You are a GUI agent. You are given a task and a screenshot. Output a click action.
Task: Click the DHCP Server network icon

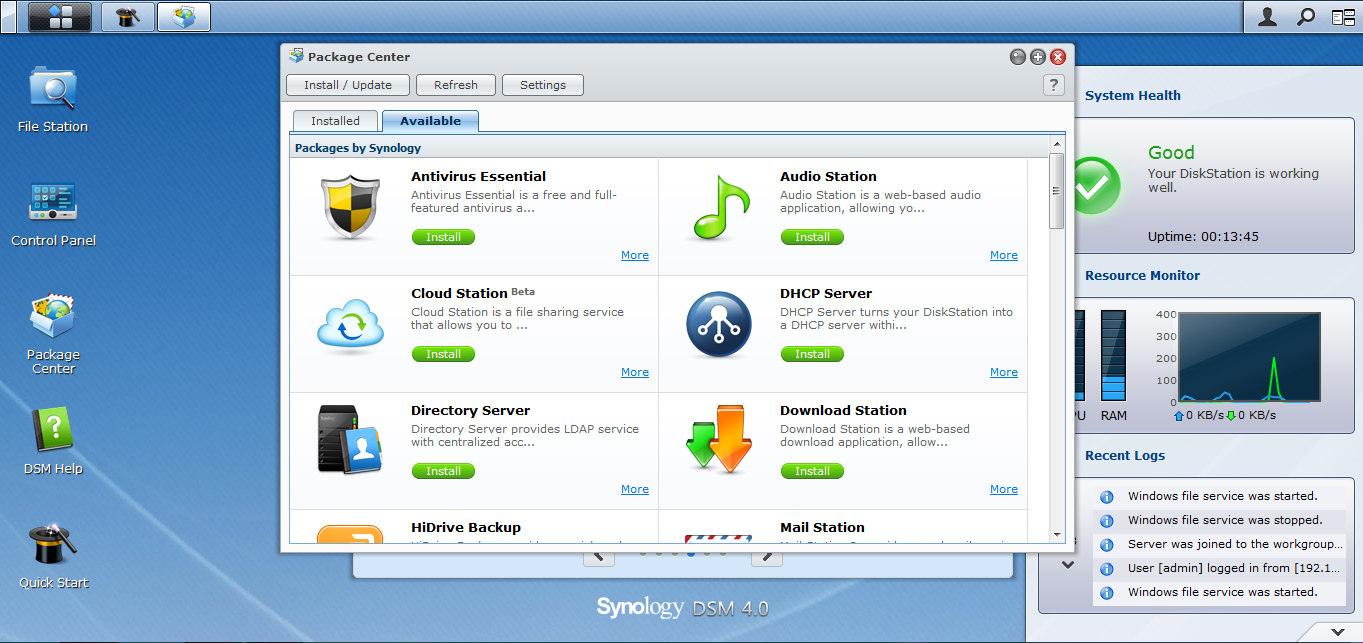719,326
